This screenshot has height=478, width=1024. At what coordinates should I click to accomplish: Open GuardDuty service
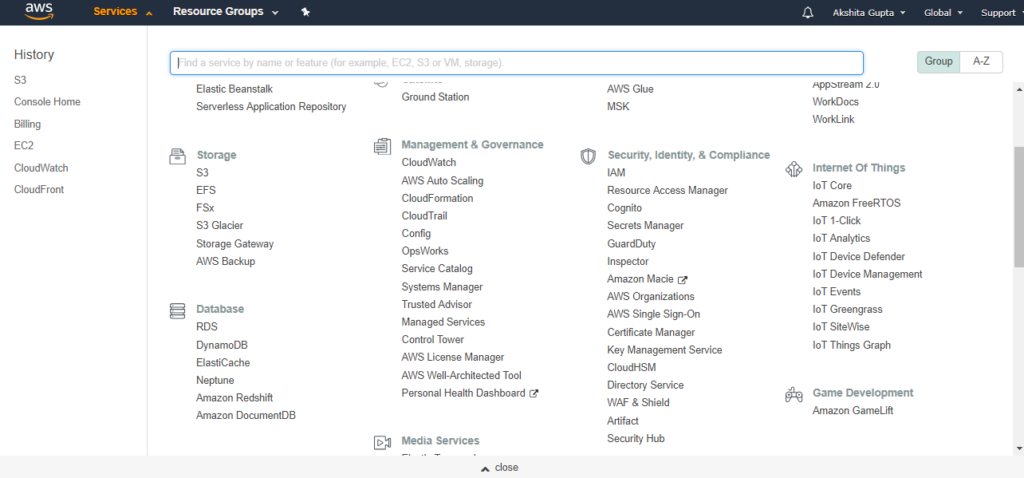(632, 244)
